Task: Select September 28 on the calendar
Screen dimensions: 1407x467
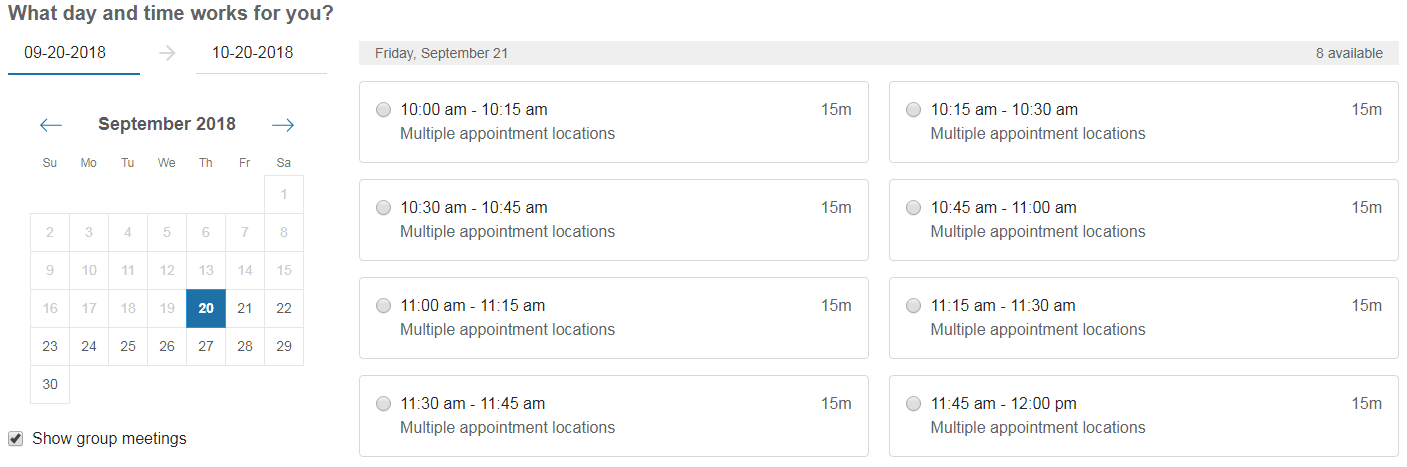Action: click(x=245, y=346)
